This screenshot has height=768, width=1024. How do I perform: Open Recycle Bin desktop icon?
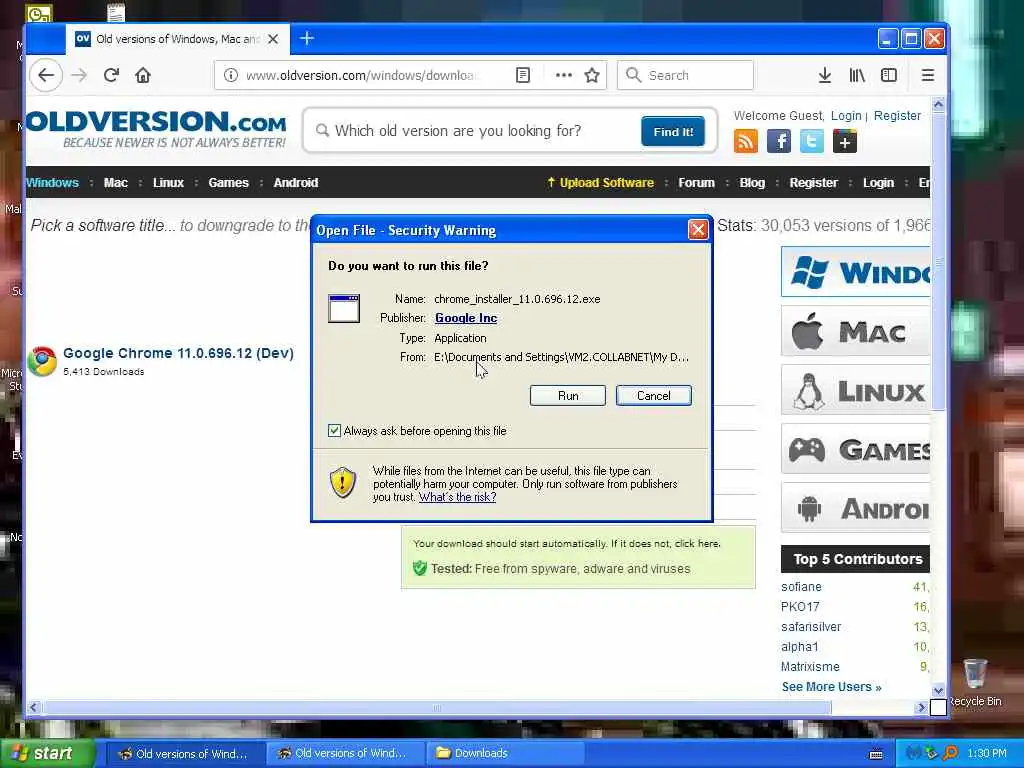(975, 683)
